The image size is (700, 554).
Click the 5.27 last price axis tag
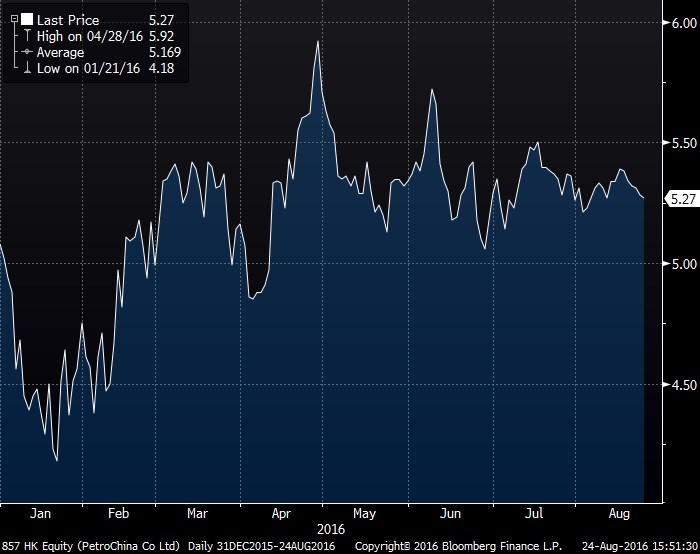(x=682, y=200)
